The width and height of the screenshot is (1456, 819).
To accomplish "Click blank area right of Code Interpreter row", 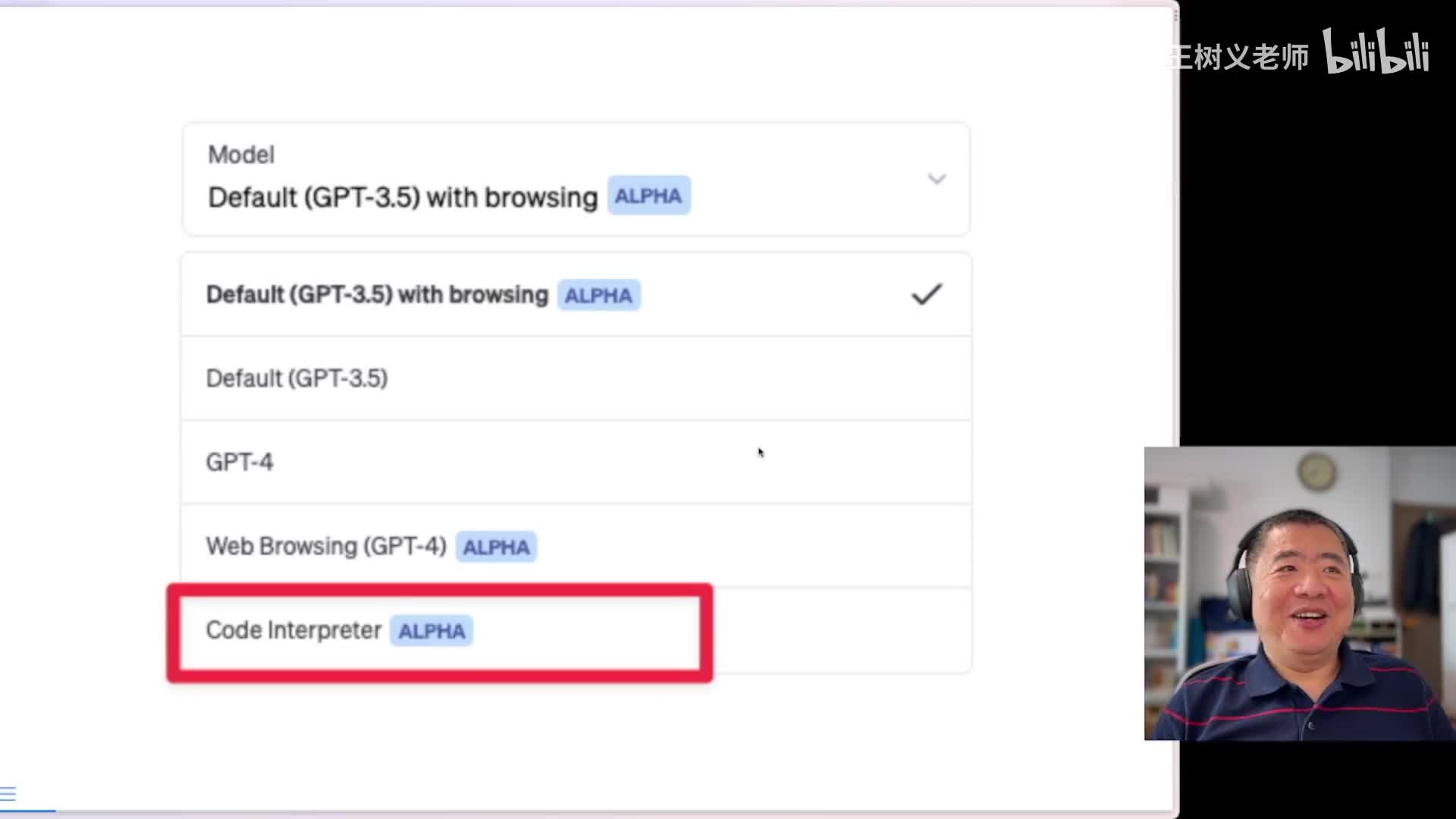I will click(842, 631).
